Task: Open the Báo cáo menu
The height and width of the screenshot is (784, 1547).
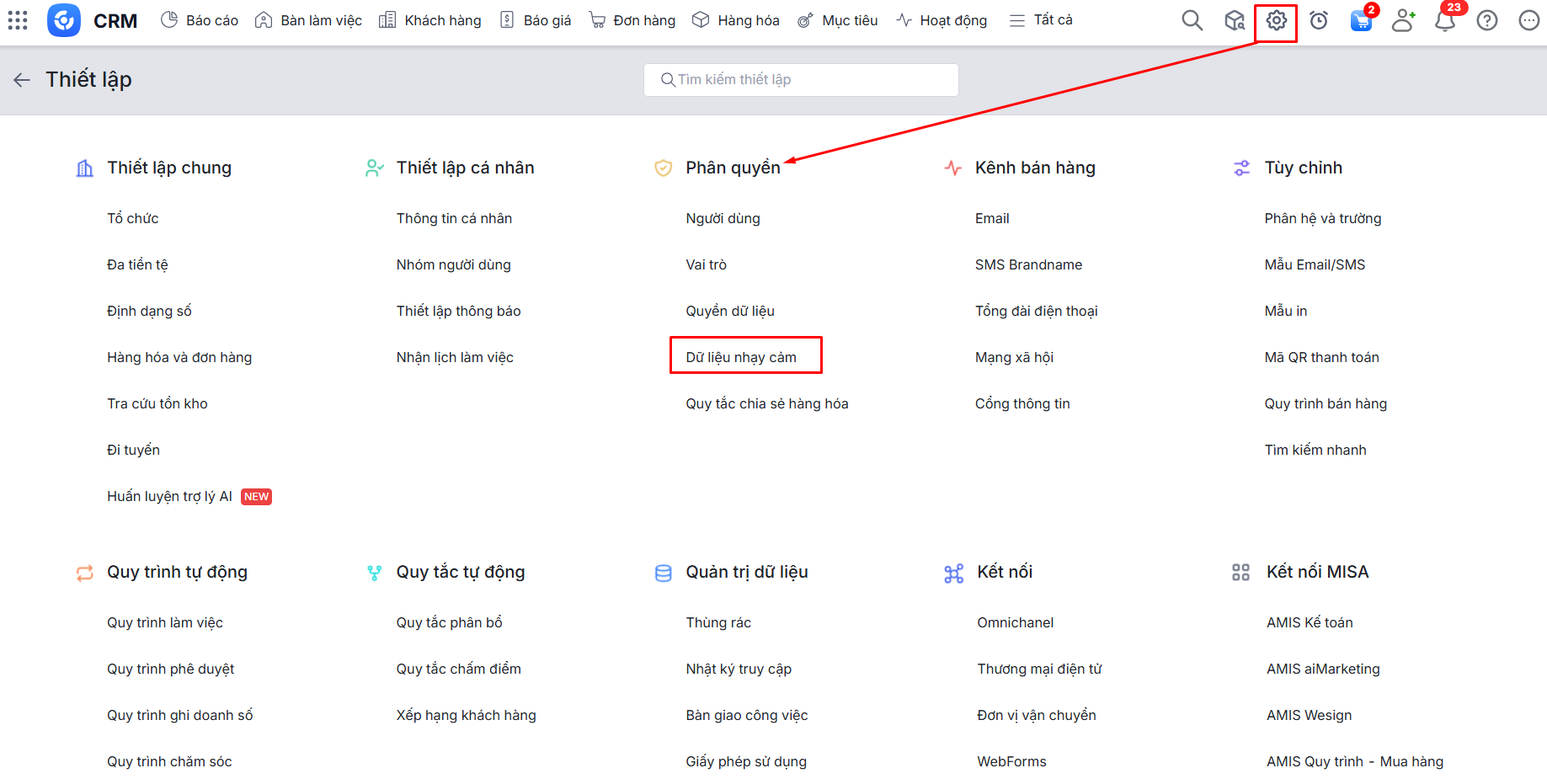Action: point(200,20)
